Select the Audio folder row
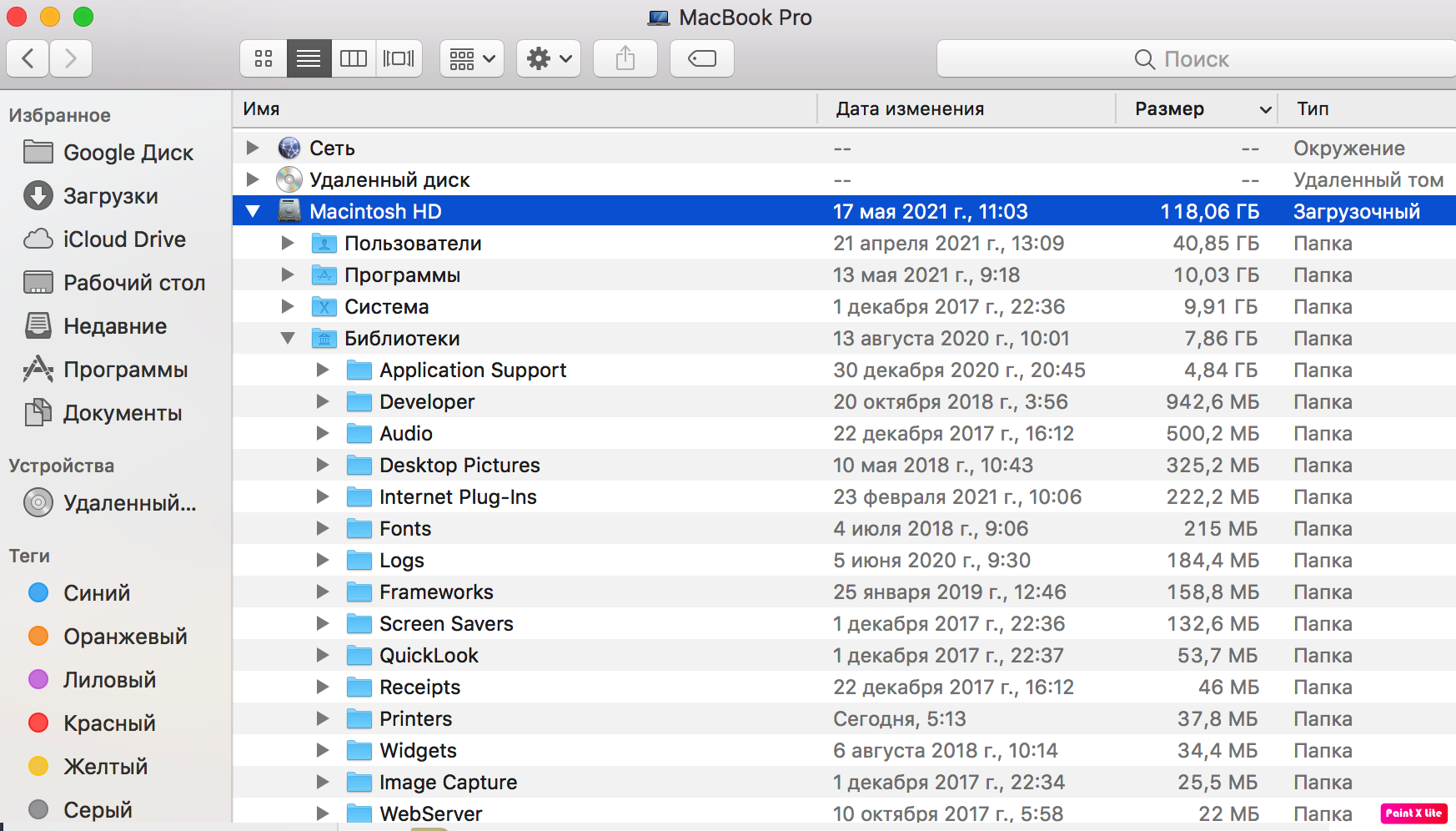1456x831 pixels. pos(844,433)
